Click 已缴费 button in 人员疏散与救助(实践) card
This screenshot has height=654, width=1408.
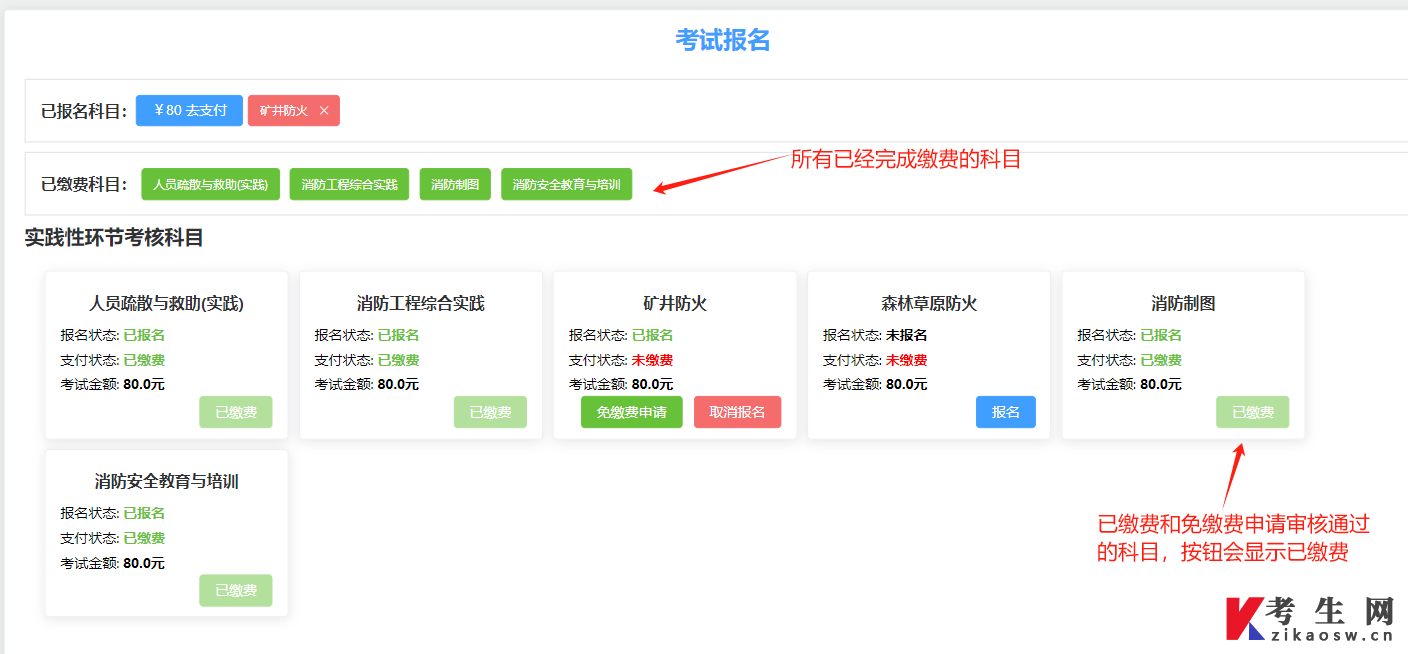pyautogui.click(x=236, y=412)
